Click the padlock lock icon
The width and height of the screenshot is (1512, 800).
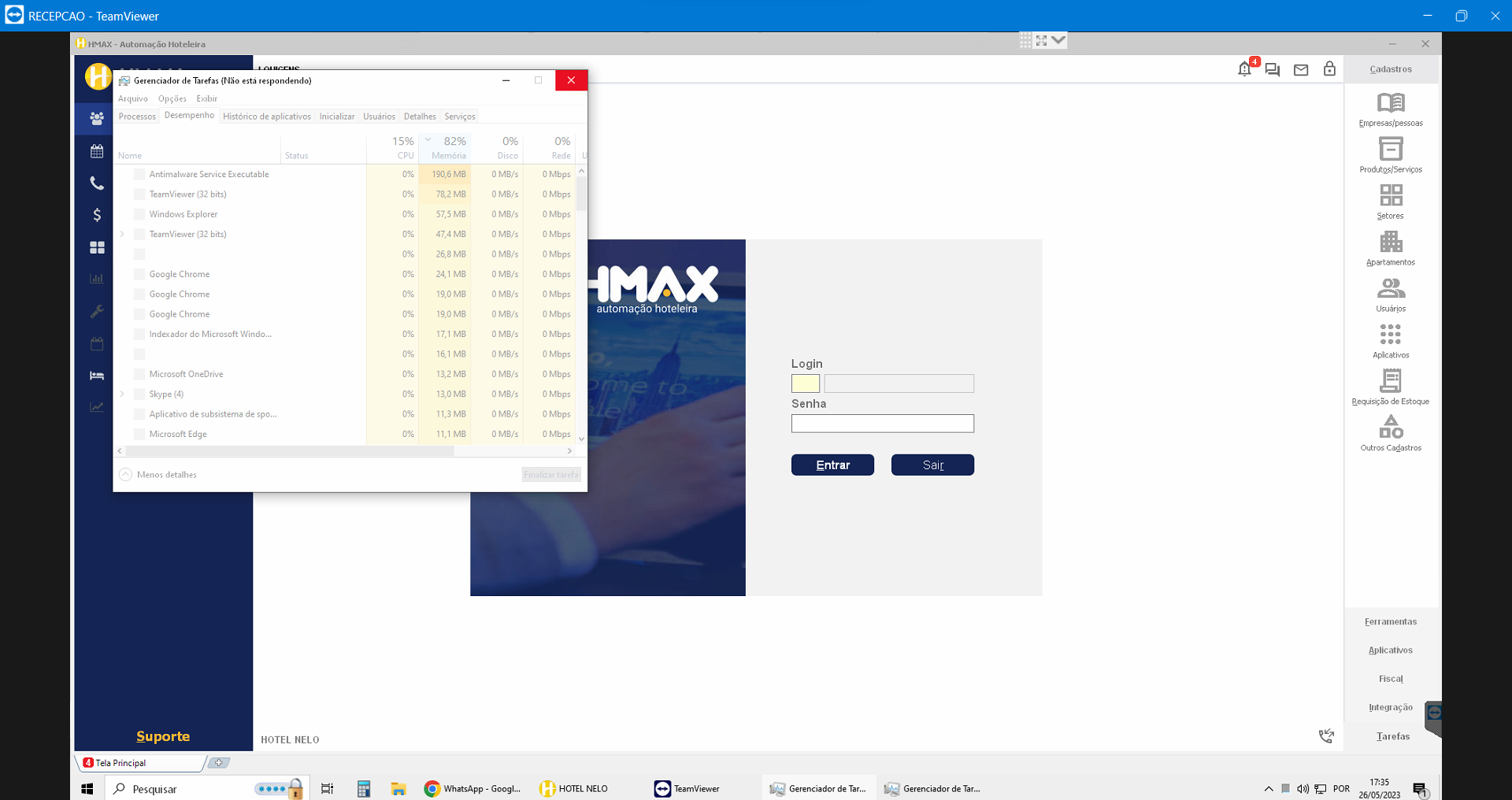click(1329, 69)
